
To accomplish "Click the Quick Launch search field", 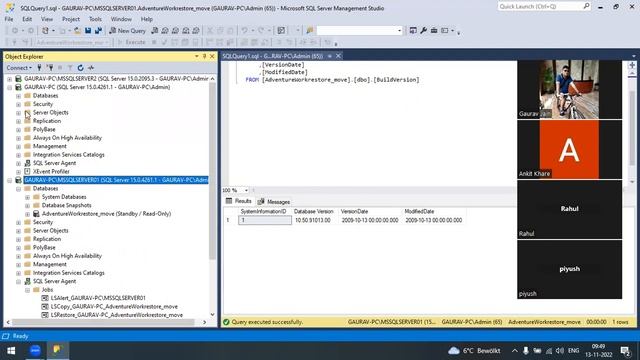I will tap(543, 7).
